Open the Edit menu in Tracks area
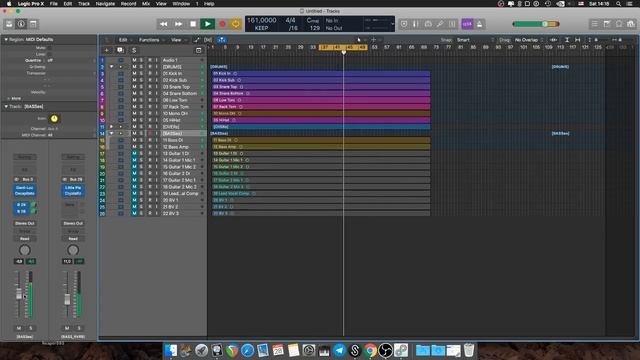 point(124,40)
